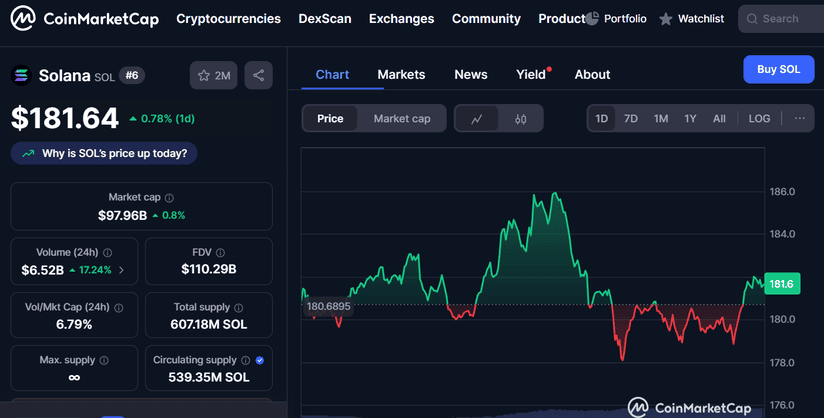Click the 17.24% volume change text
The height and width of the screenshot is (418, 824).
coord(95,270)
